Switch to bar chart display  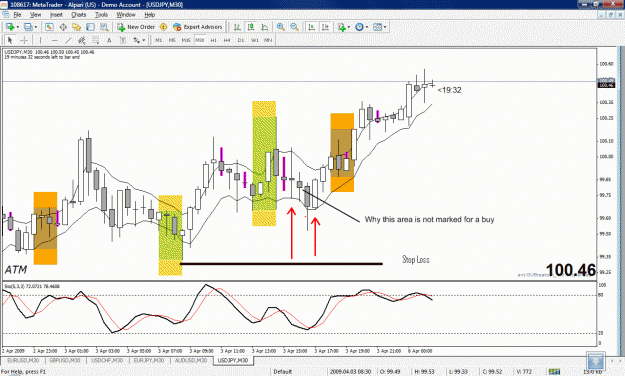[237, 27]
